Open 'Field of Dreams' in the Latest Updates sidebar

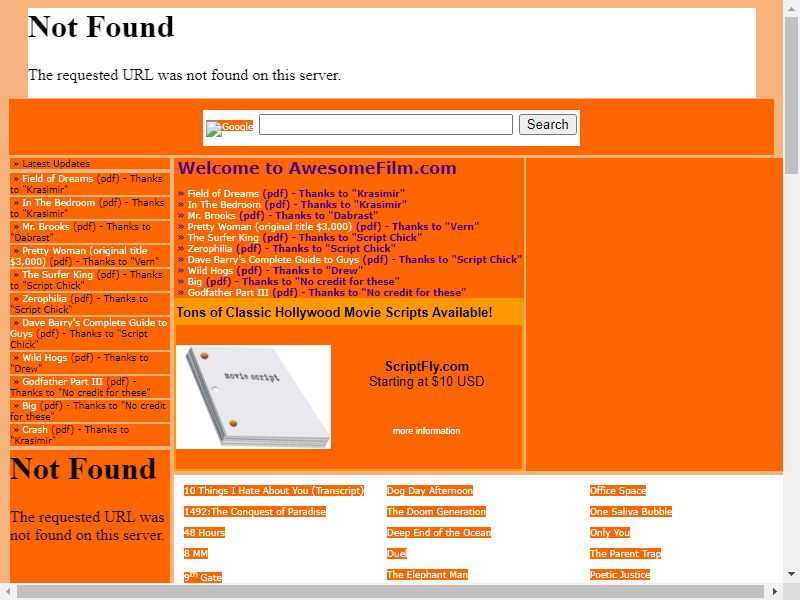click(x=58, y=179)
